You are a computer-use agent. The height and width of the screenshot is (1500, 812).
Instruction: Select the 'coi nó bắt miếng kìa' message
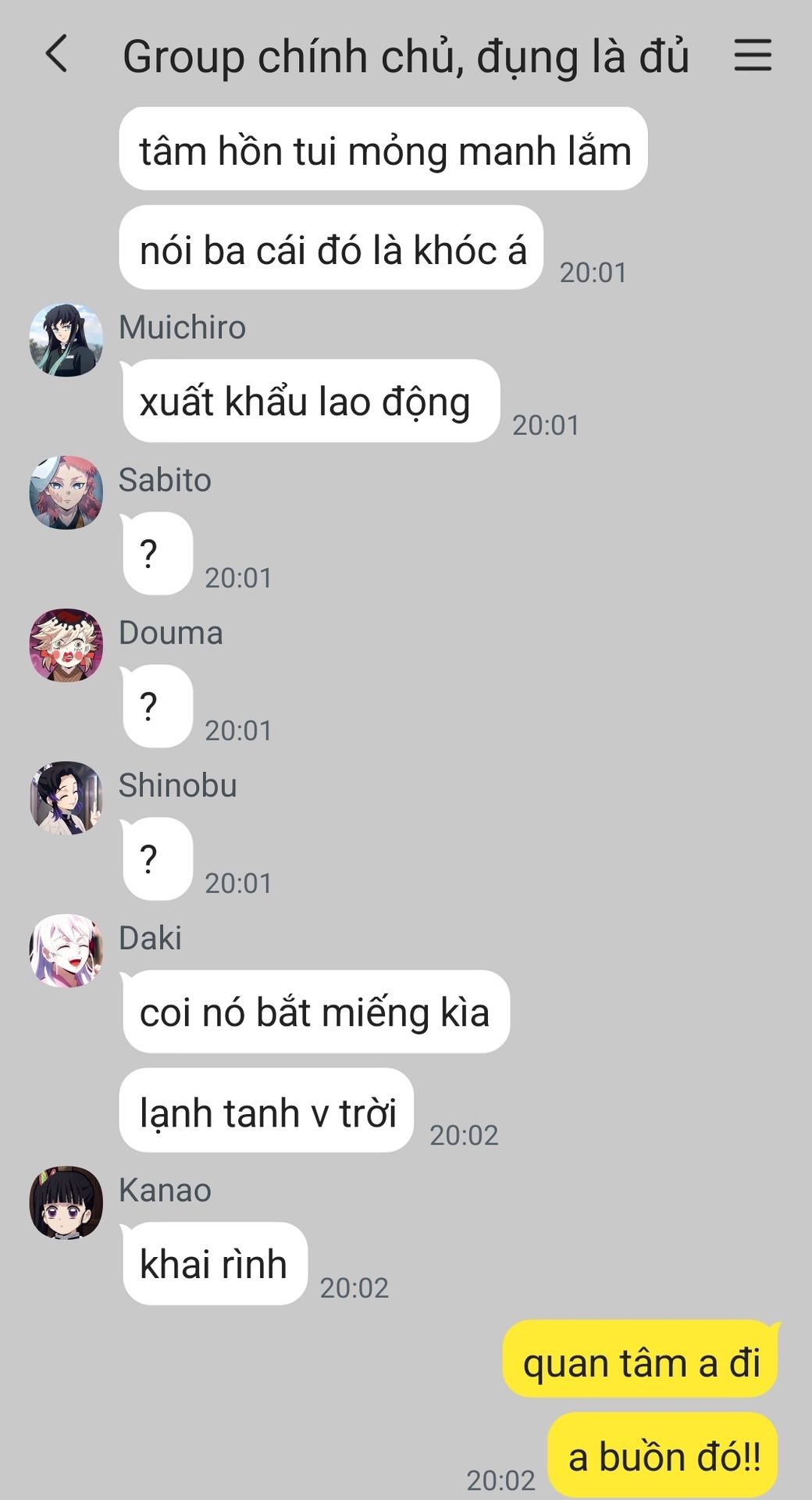tap(315, 1012)
